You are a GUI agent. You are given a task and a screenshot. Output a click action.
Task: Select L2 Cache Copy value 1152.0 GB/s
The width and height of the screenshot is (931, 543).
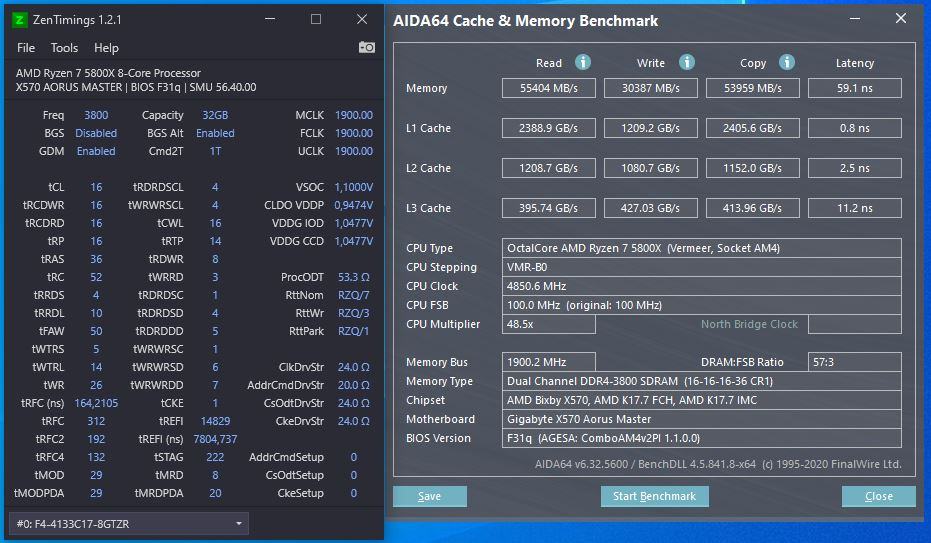point(753,168)
